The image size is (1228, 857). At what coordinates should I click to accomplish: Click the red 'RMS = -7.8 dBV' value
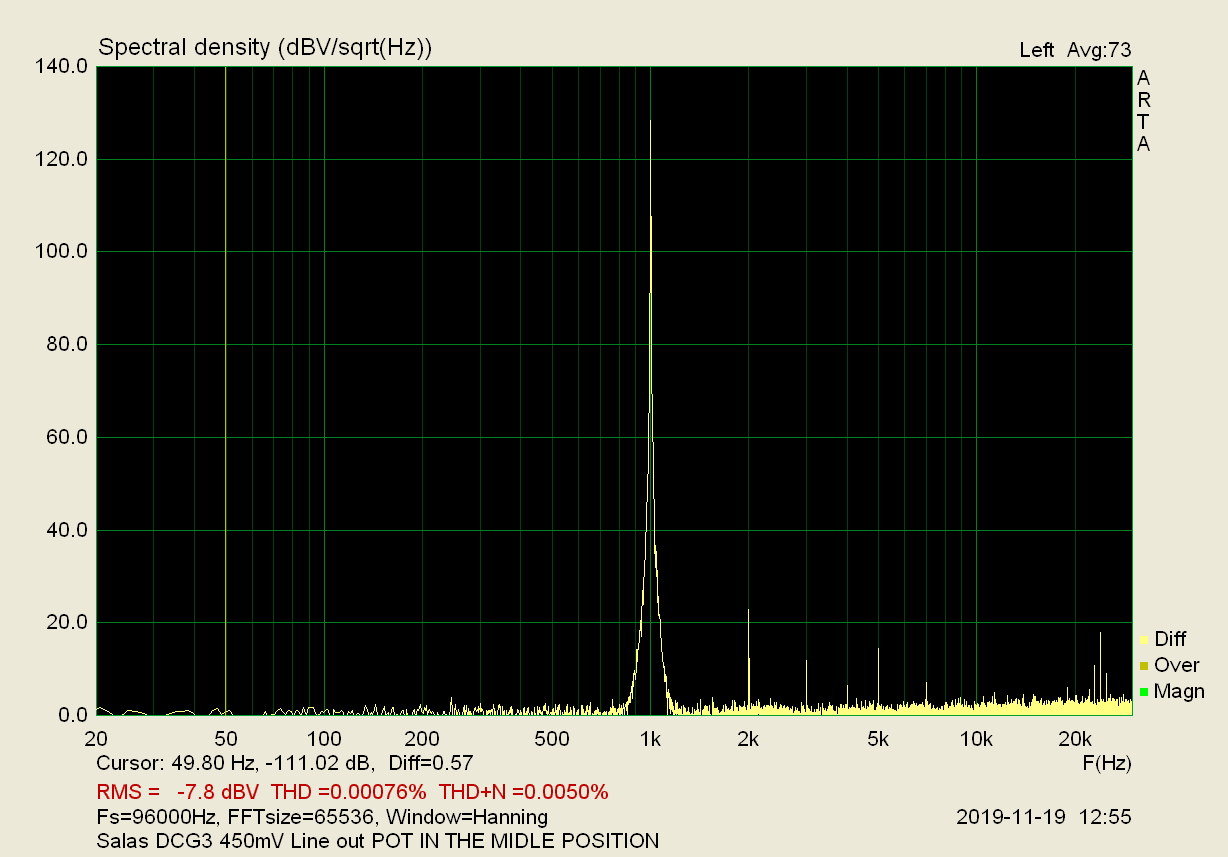point(178,792)
